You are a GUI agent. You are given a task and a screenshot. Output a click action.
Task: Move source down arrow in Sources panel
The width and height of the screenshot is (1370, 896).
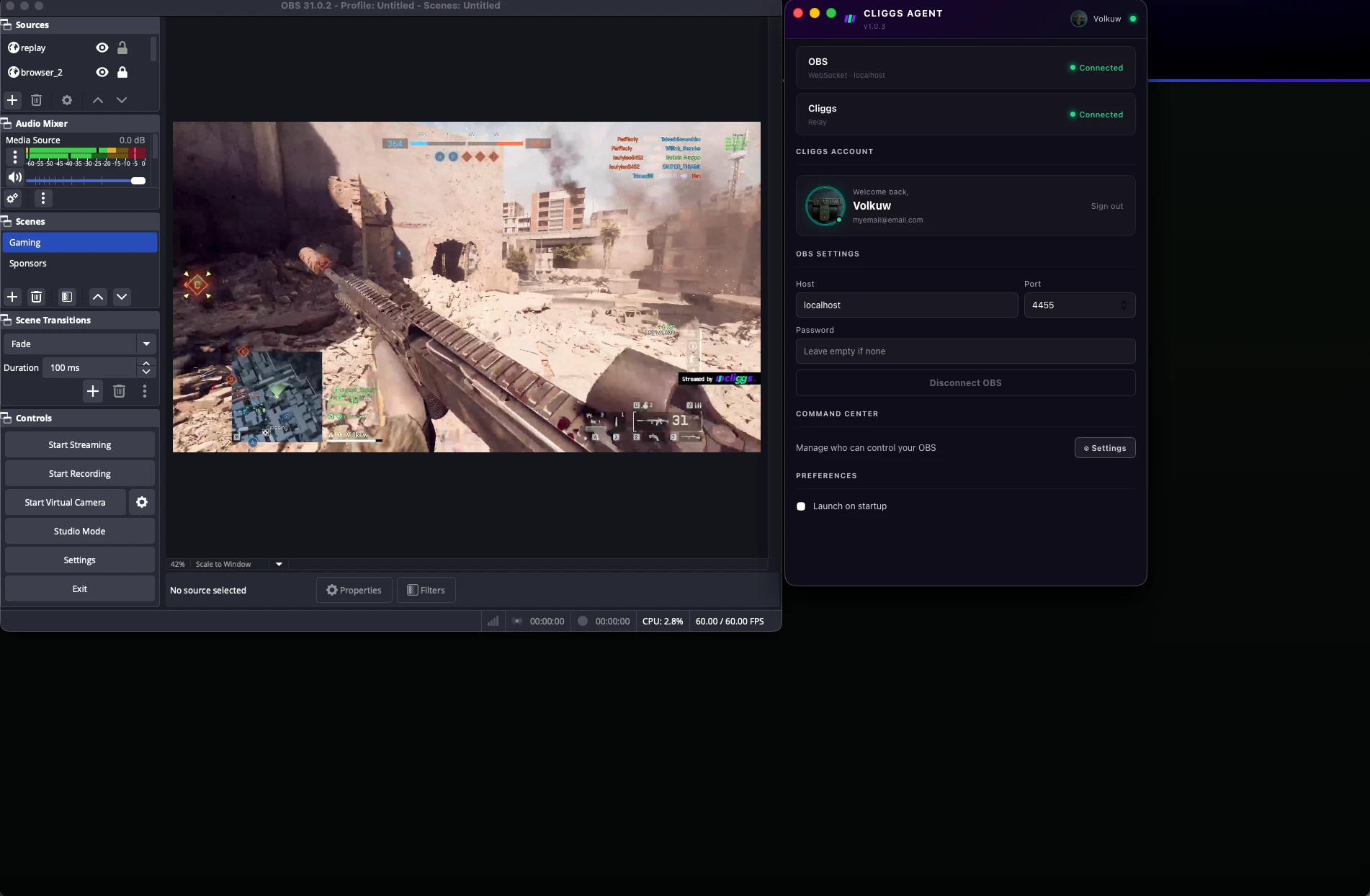pos(122,100)
